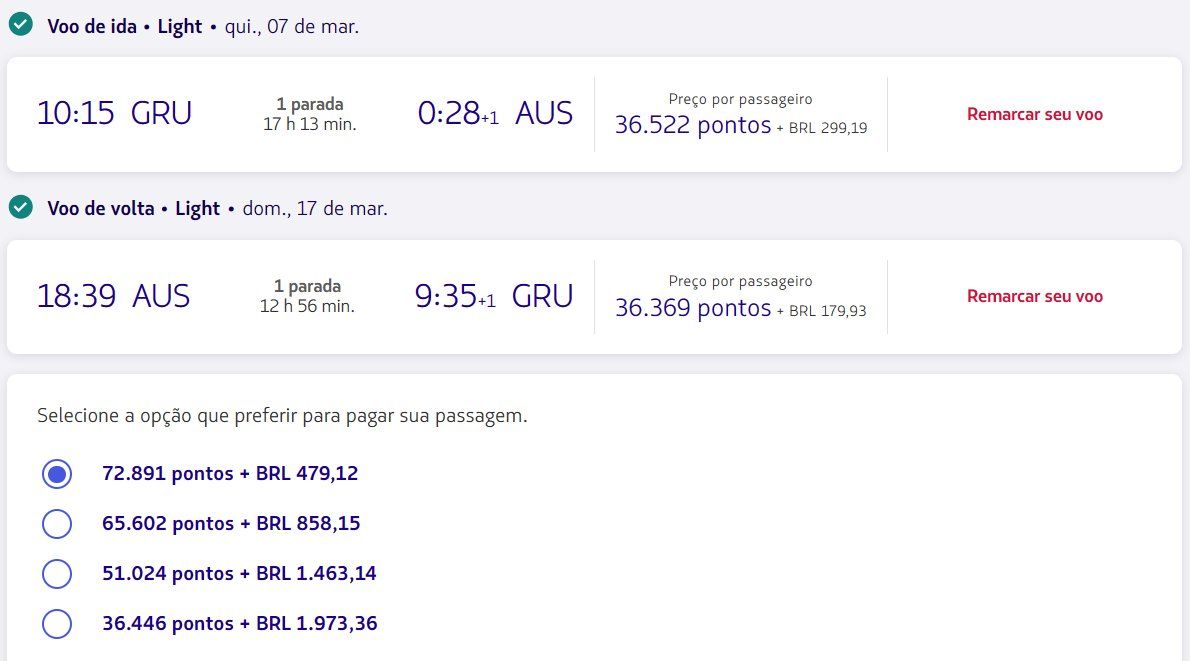1190x661 pixels.
Task: Click the Voo de volta Light heading
Action: (134, 209)
